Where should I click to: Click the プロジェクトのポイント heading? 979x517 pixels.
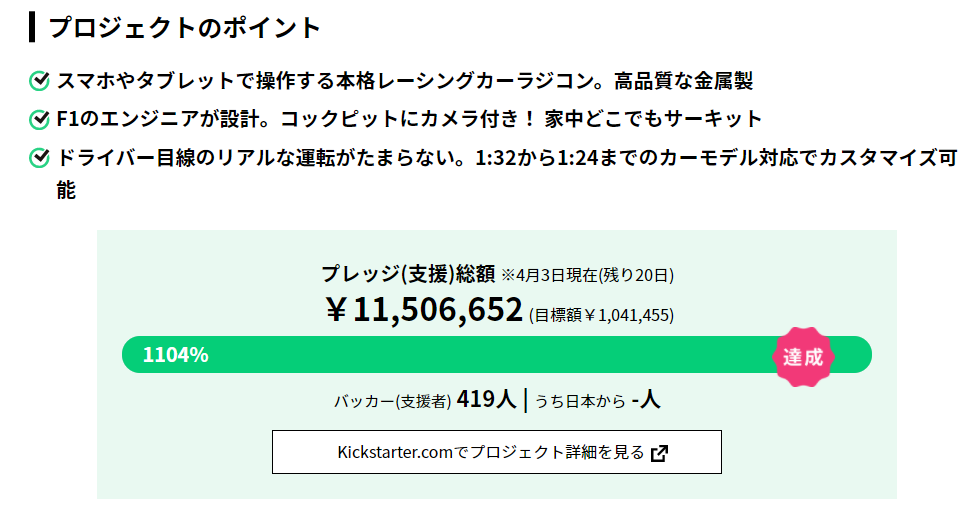click(x=184, y=27)
